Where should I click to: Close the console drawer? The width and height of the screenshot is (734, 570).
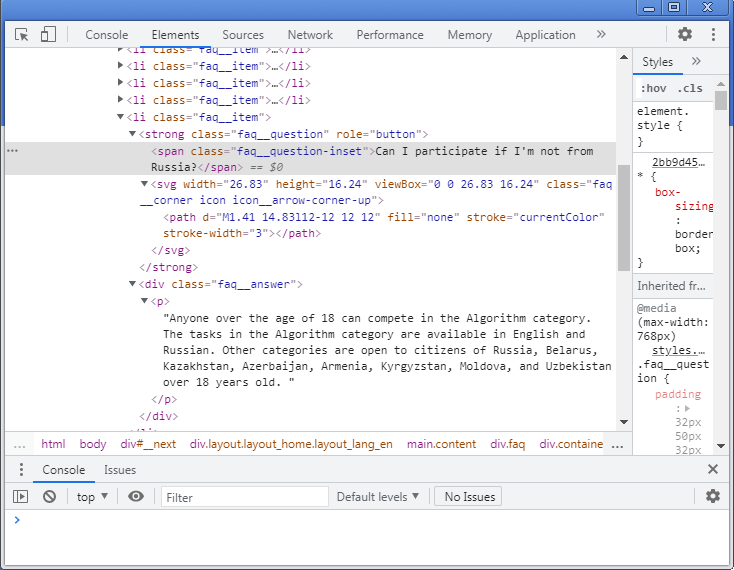click(712, 469)
